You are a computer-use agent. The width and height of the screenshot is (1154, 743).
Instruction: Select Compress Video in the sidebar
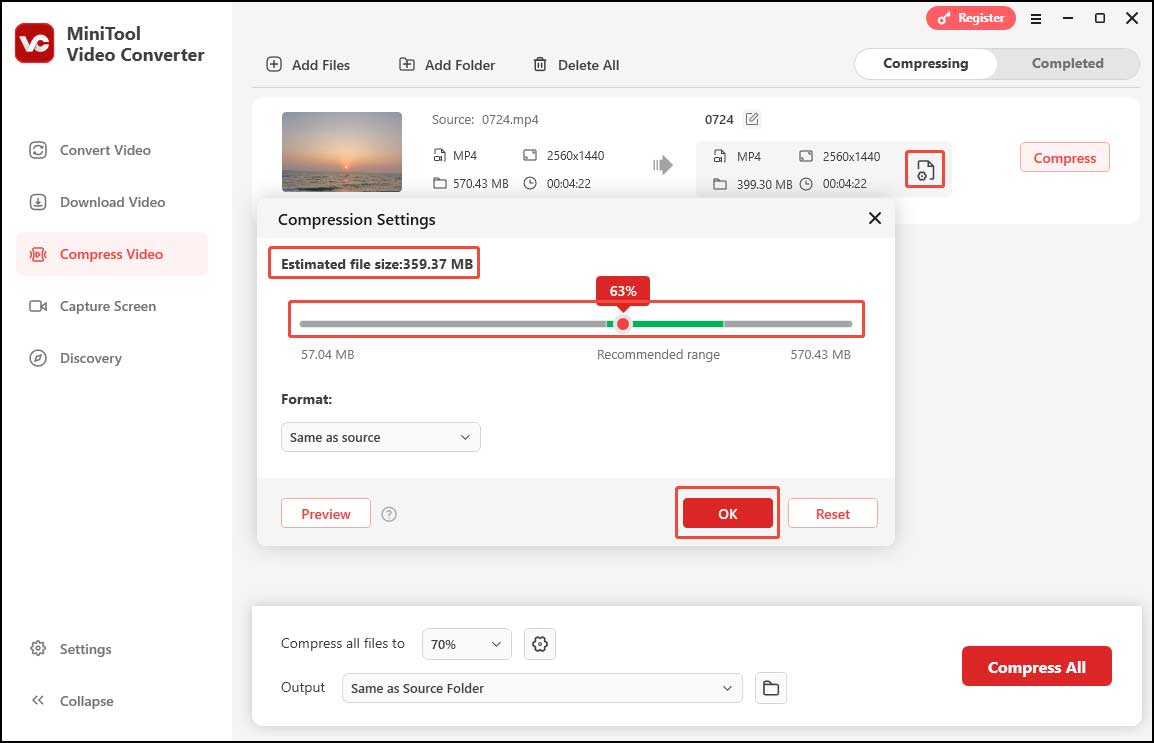112,255
